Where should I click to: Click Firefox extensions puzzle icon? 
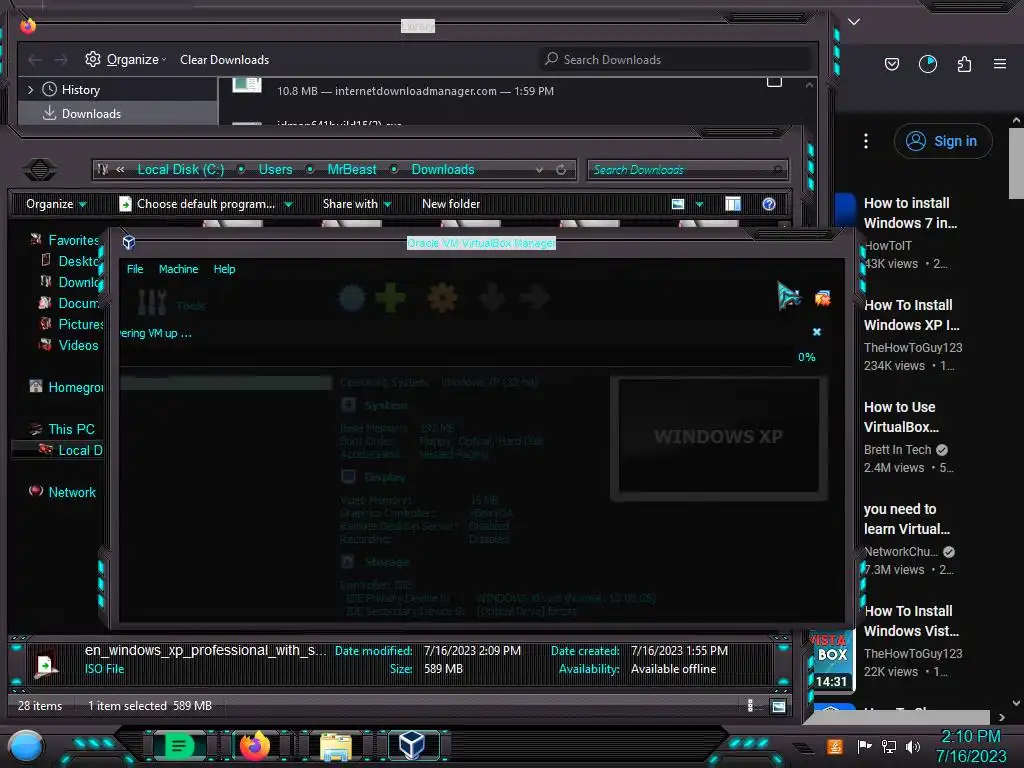[x=964, y=63]
